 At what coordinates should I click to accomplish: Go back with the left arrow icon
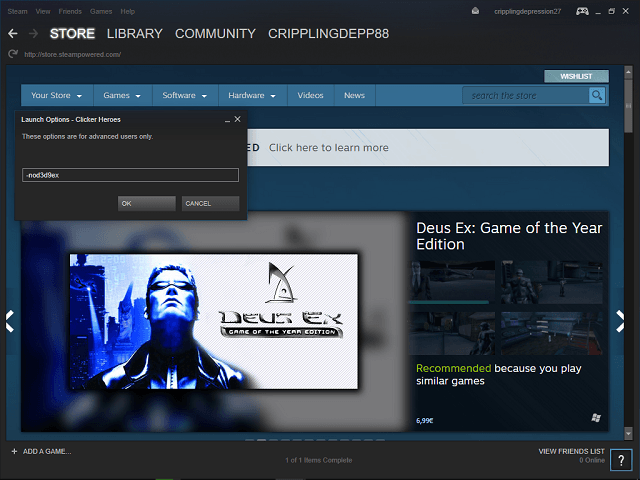point(13,33)
